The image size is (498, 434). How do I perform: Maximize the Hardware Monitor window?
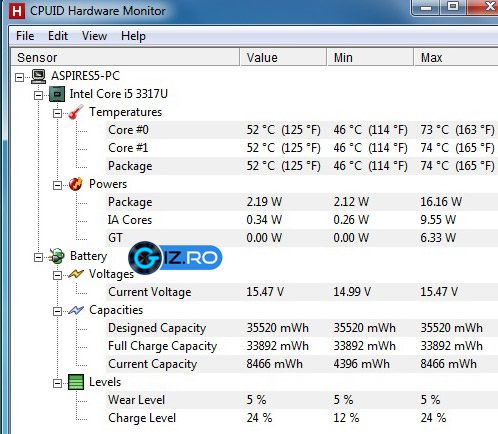pos(453,7)
